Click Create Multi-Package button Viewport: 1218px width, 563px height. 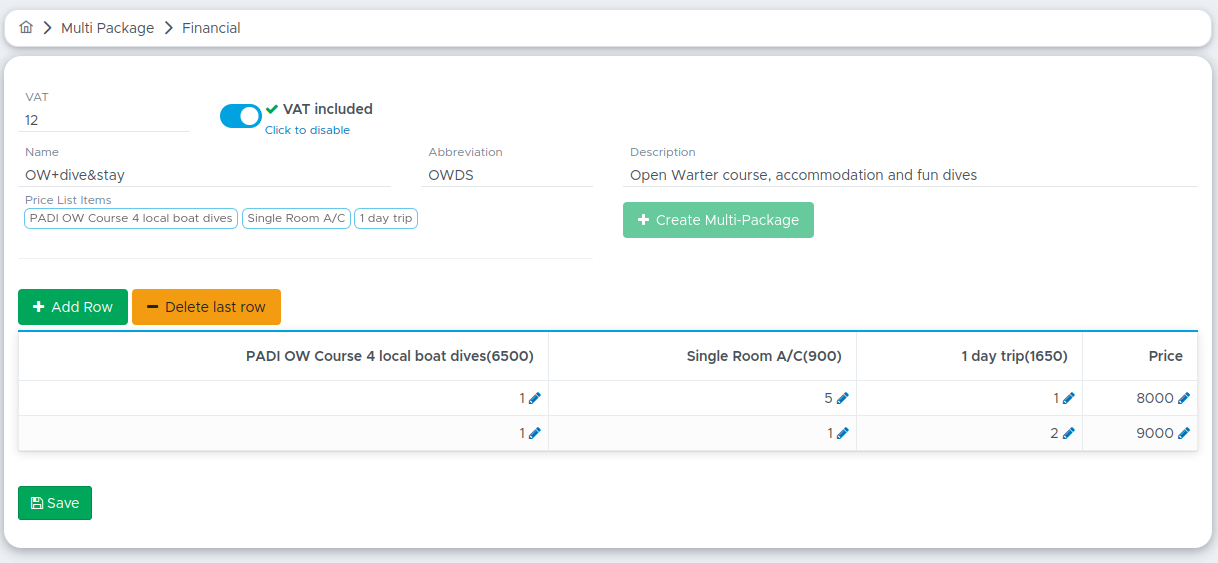pyautogui.click(x=718, y=220)
